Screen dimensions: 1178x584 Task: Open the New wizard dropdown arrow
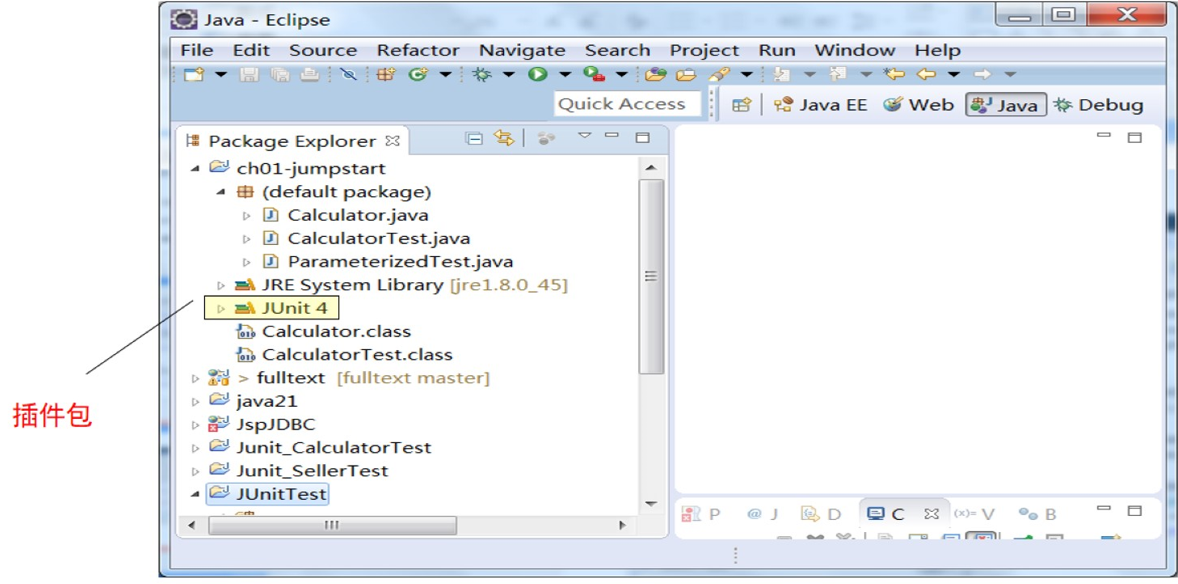[220, 74]
